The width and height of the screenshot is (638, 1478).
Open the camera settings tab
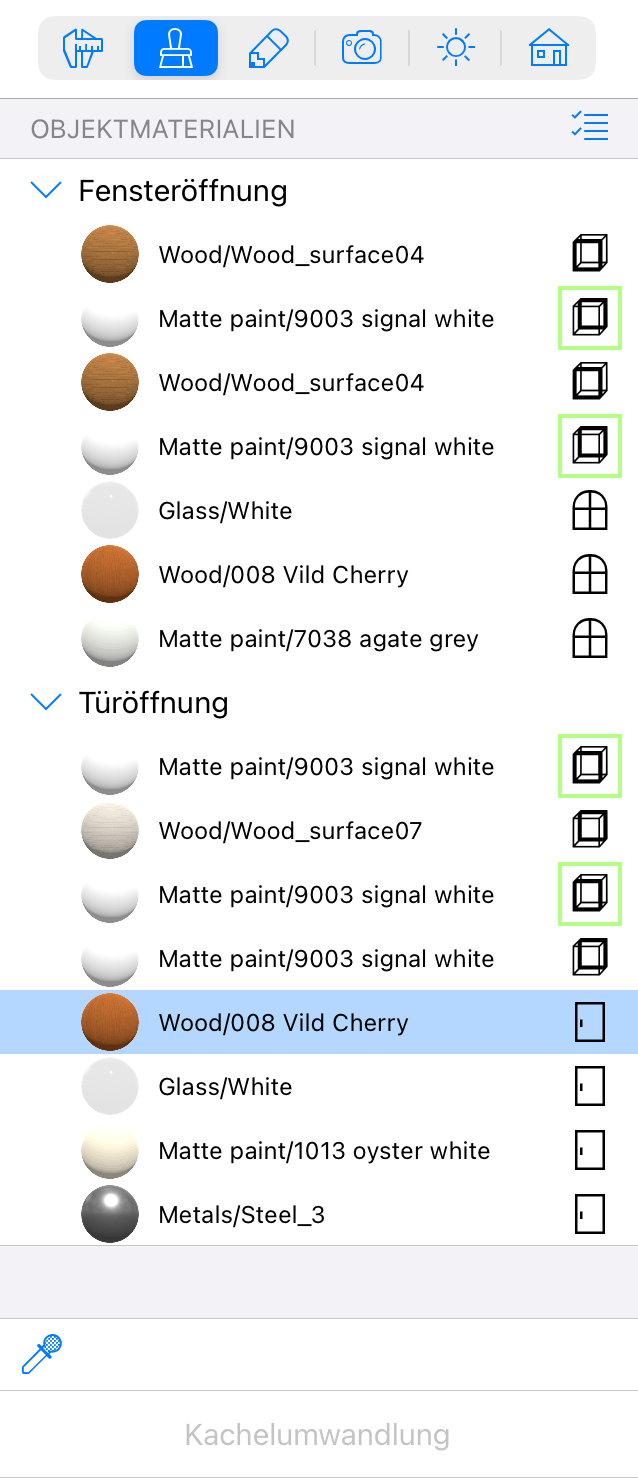coord(362,48)
